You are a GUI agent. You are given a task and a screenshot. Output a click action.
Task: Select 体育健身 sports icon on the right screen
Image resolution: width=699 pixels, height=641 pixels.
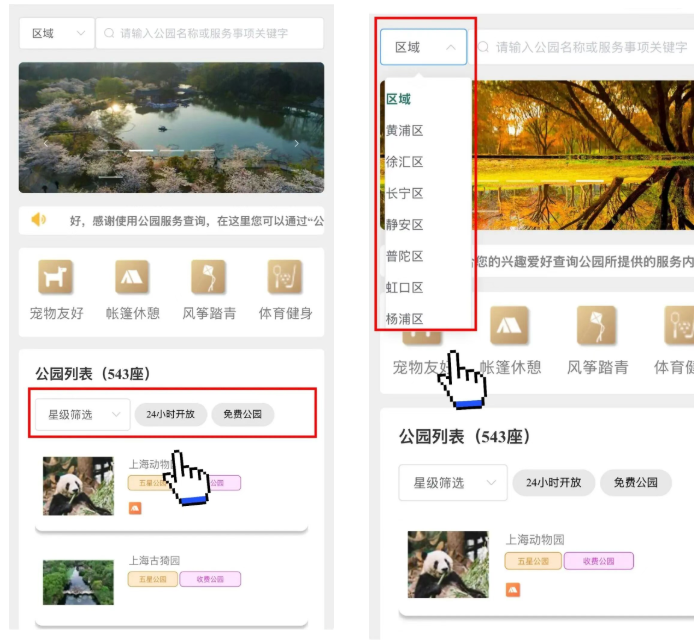coord(679,325)
